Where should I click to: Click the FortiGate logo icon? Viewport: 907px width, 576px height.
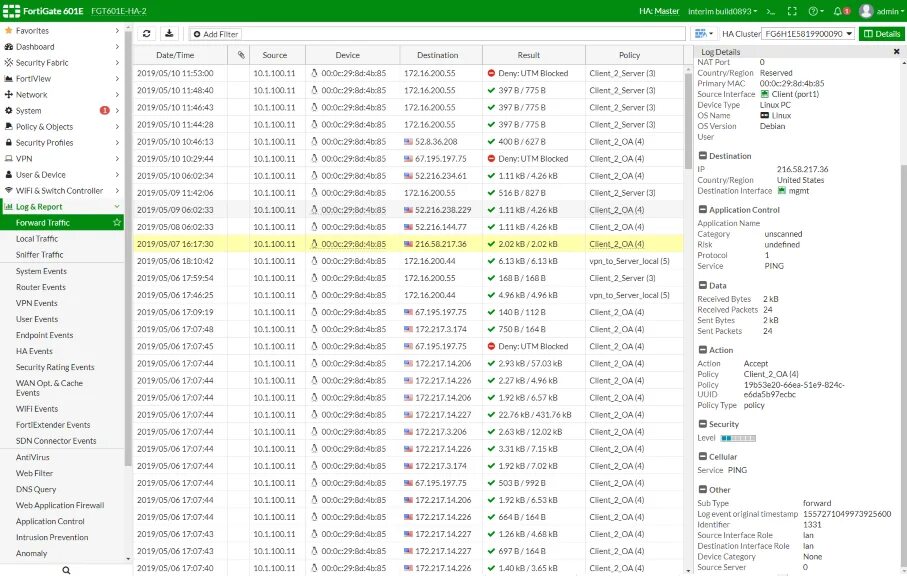point(11,11)
